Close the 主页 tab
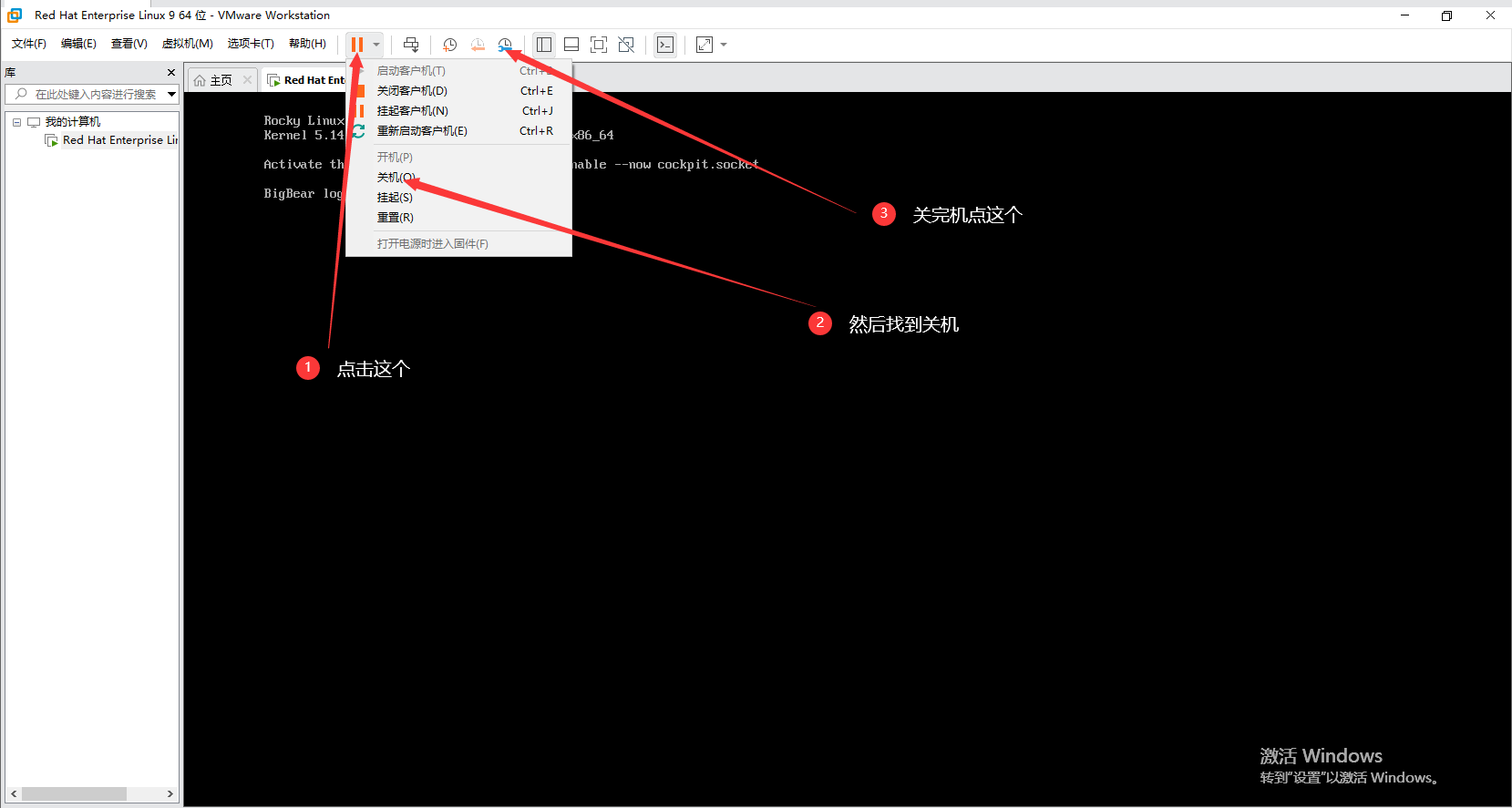 point(247,80)
